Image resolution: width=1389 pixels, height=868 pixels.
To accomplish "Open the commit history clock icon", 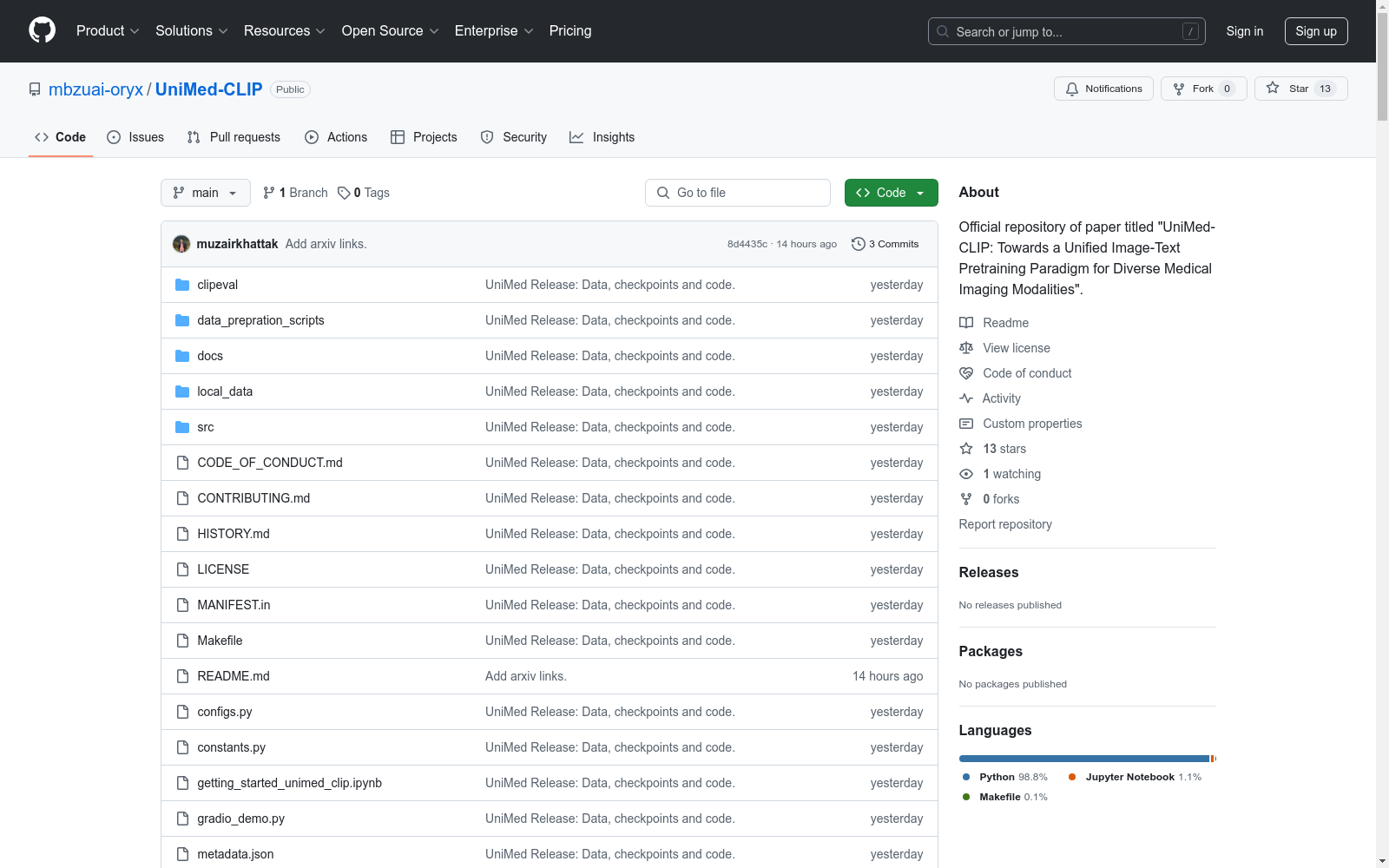I will [859, 244].
